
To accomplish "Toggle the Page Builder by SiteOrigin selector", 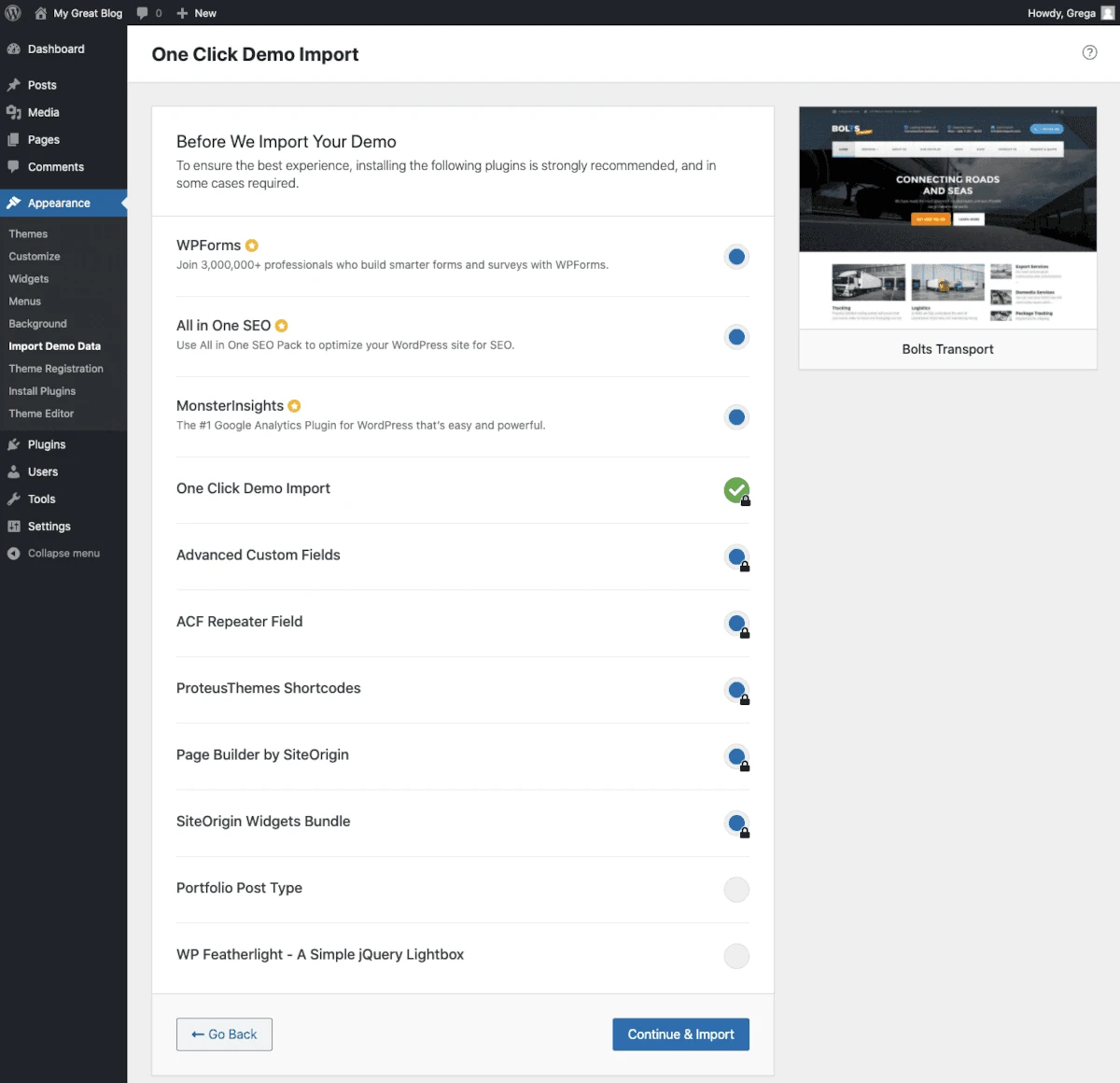I will click(x=736, y=757).
